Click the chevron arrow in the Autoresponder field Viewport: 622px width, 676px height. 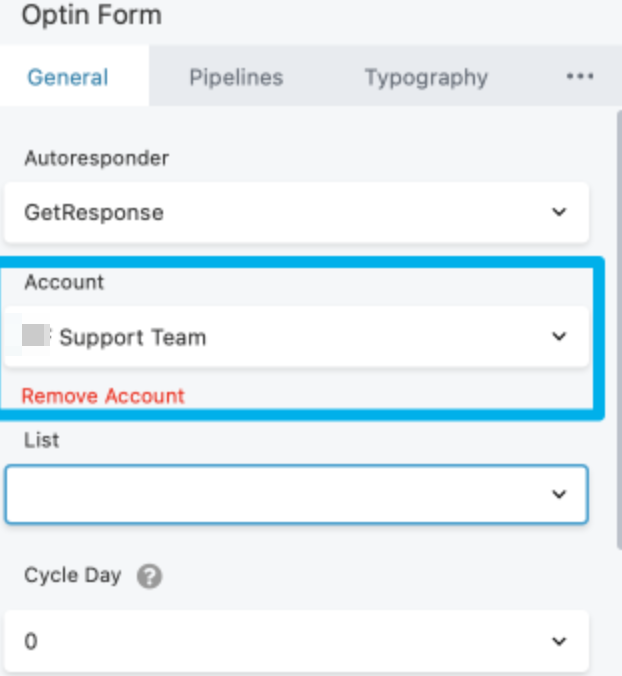tap(559, 212)
